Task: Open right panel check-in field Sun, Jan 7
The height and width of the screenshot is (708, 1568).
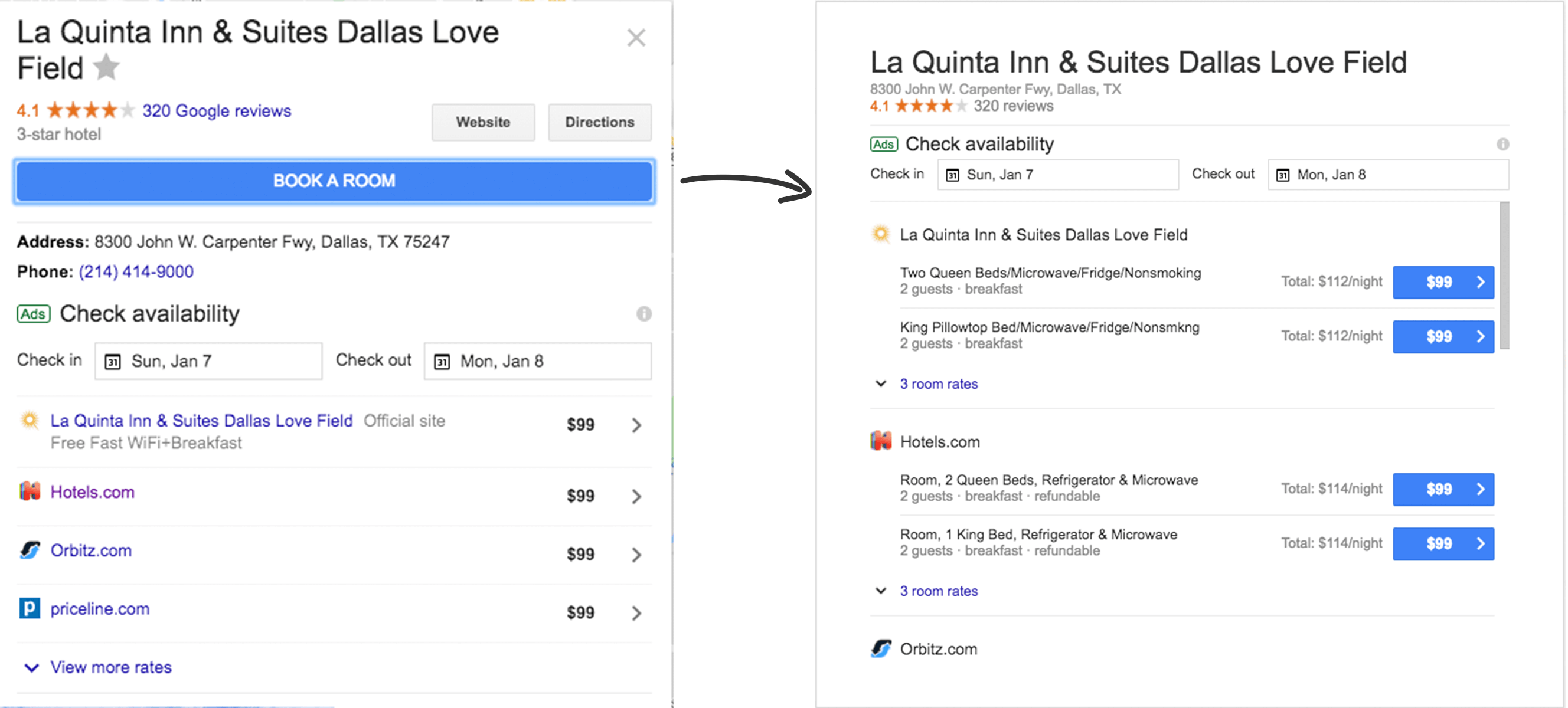Action: tap(1058, 175)
